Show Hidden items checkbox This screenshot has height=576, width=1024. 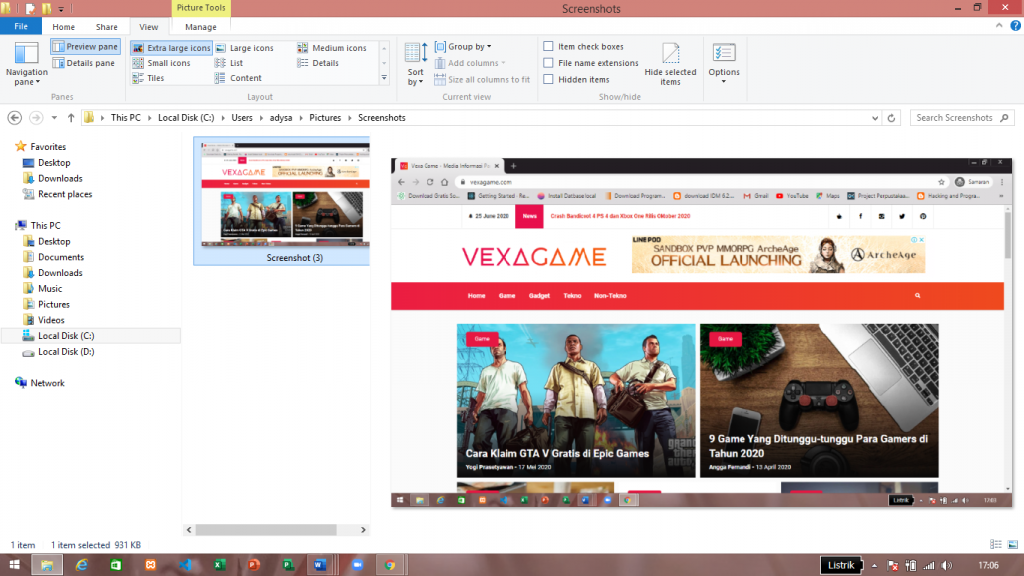point(548,79)
